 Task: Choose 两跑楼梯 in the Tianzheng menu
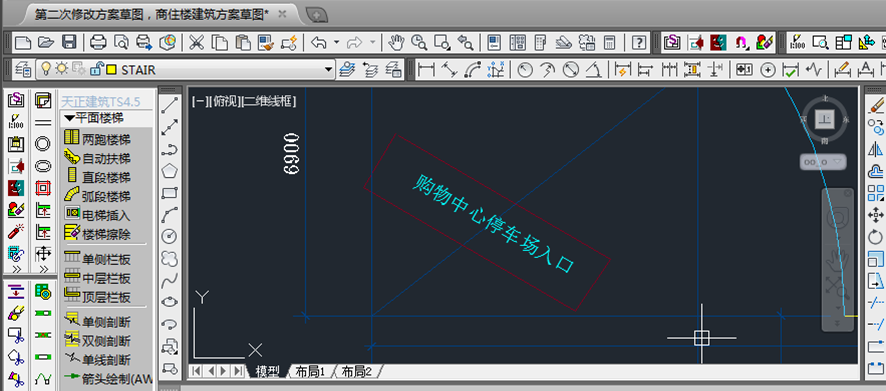(x=106, y=140)
